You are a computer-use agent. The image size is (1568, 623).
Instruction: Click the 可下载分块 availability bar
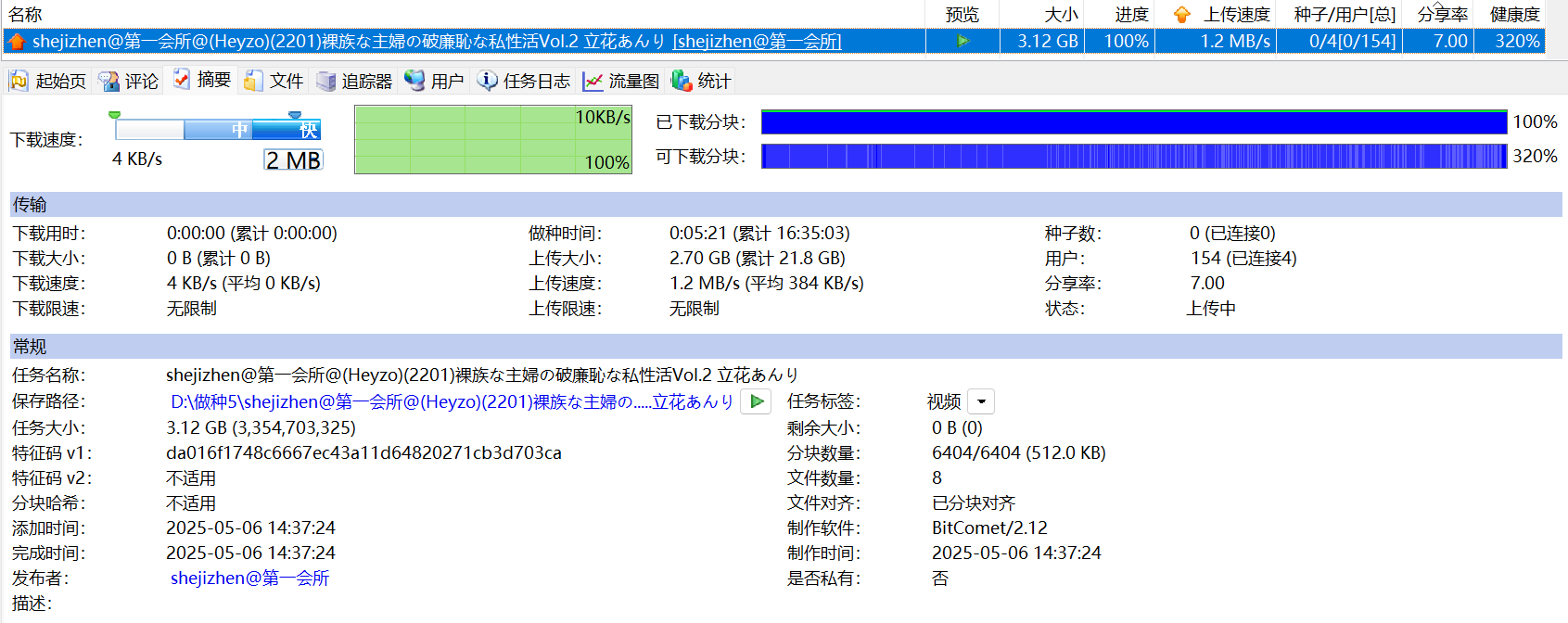point(1134,156)
